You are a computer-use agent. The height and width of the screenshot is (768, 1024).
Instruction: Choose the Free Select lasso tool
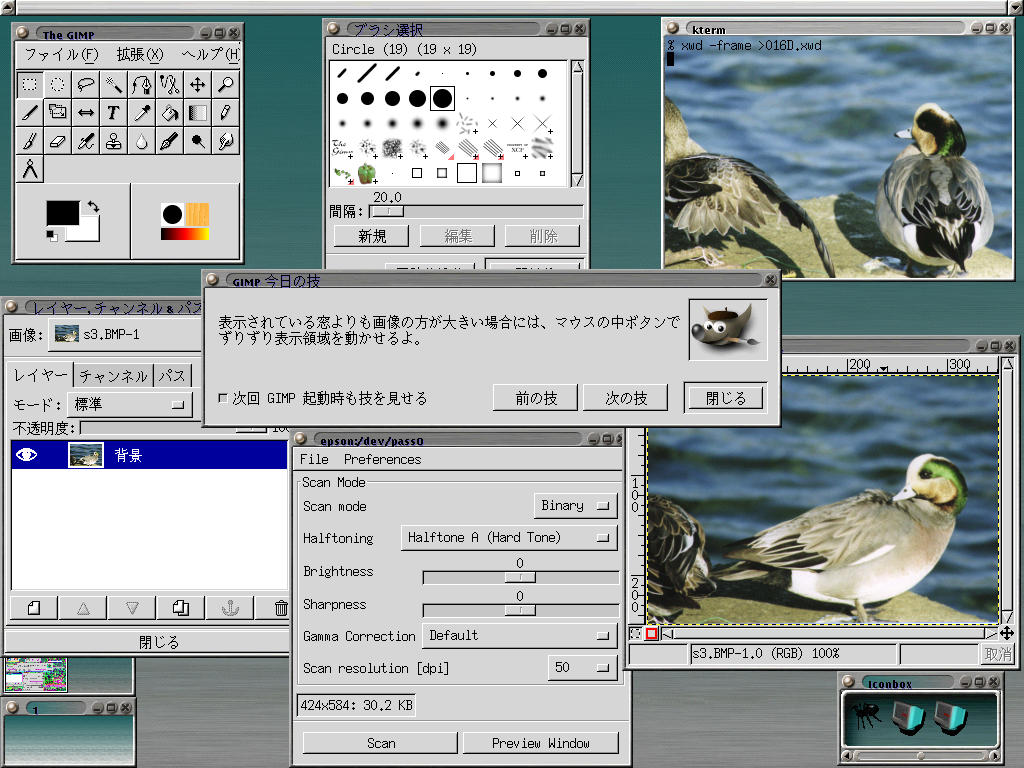(86, 84)
